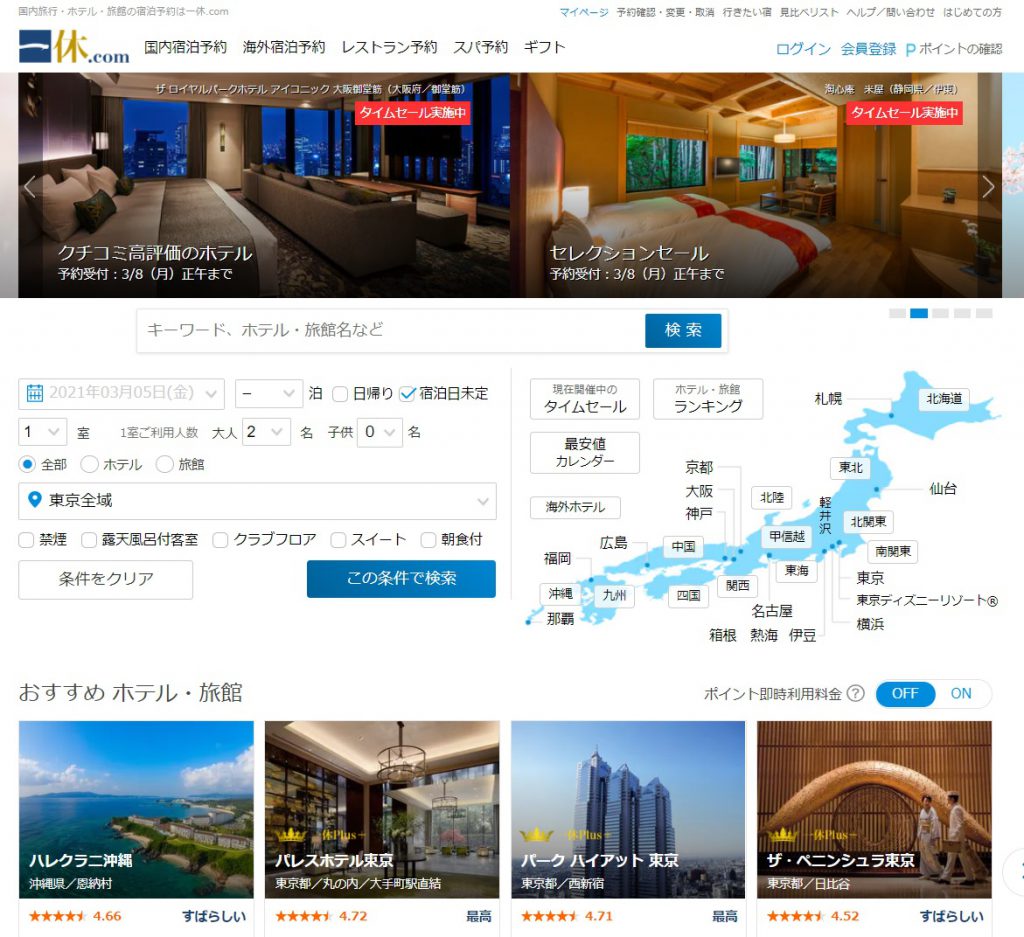Enable the 露天風呂付客室 checkbox

pos(89,540)
